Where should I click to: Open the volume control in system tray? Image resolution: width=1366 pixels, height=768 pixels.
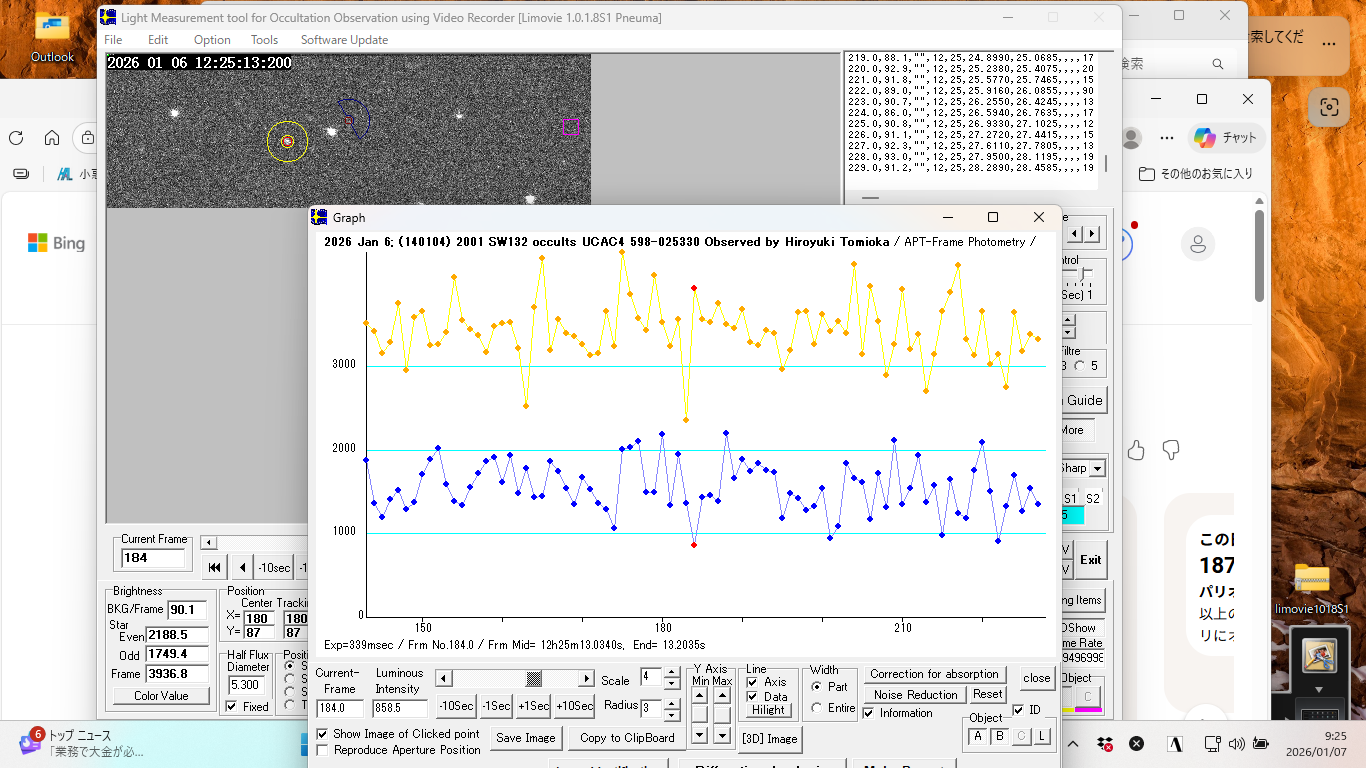pos(1236,744)
